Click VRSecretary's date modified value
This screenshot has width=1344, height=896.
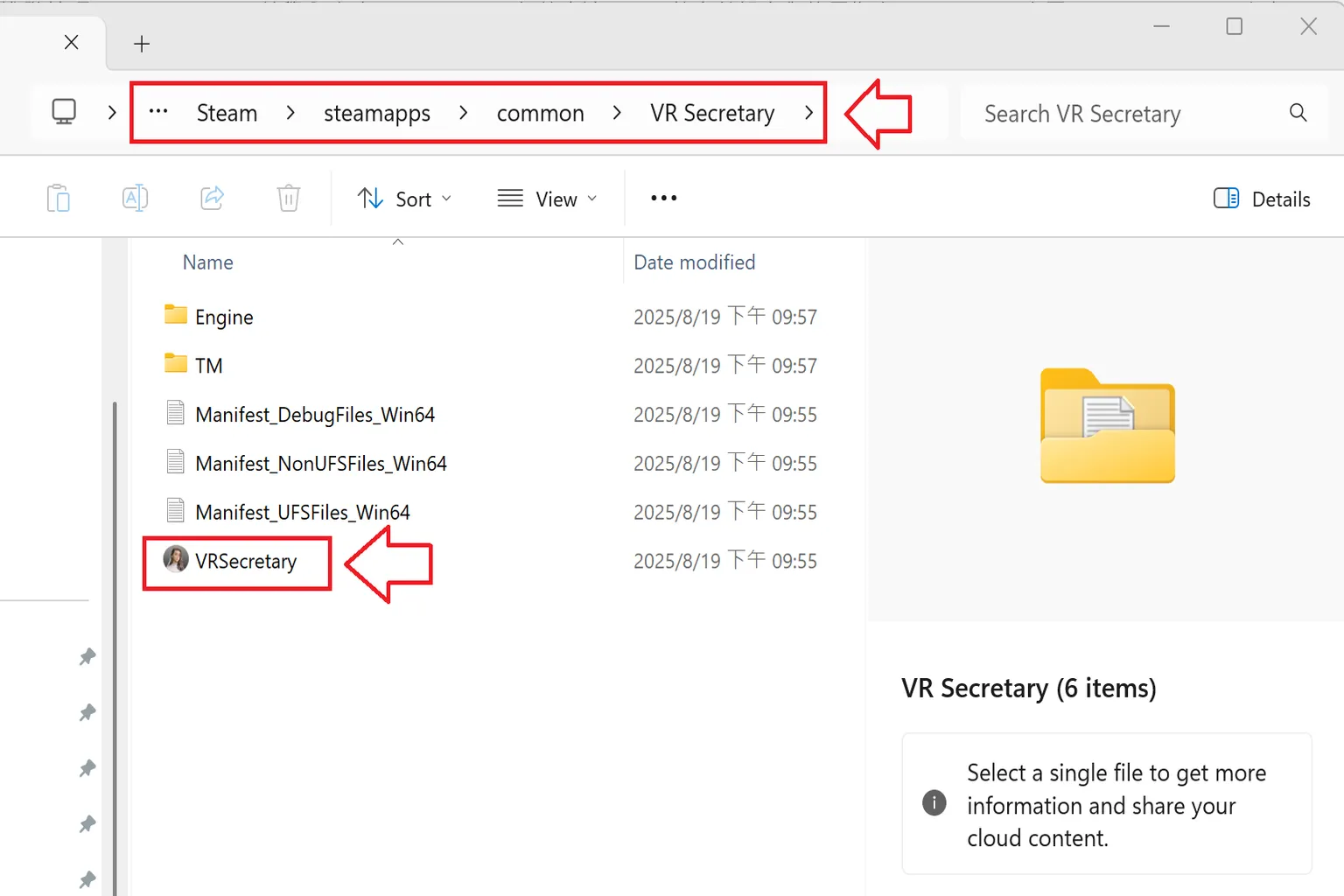[725, 562]
